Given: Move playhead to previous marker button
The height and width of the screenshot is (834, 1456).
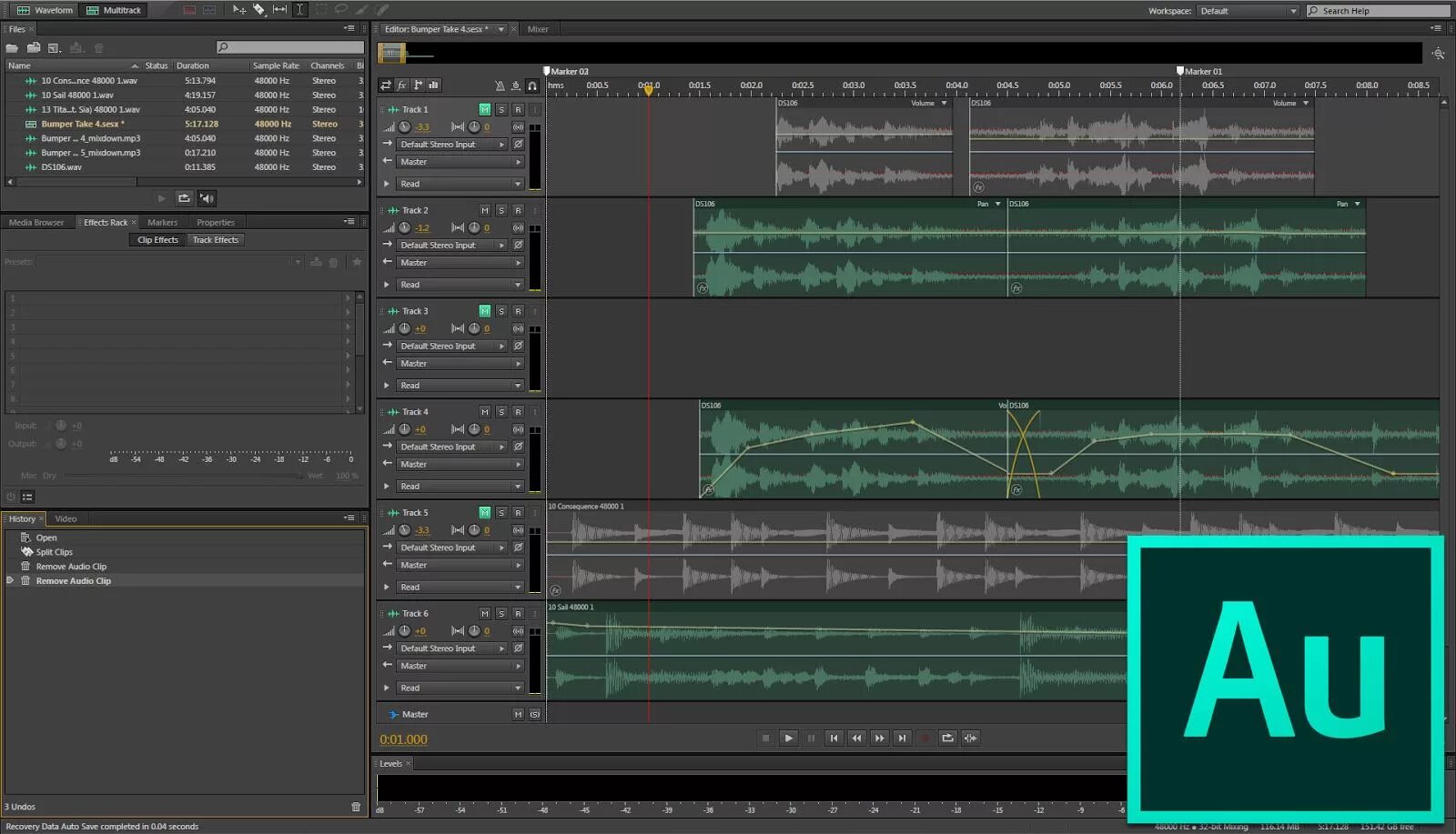Looking at the screenshot, I should [834, 739].
